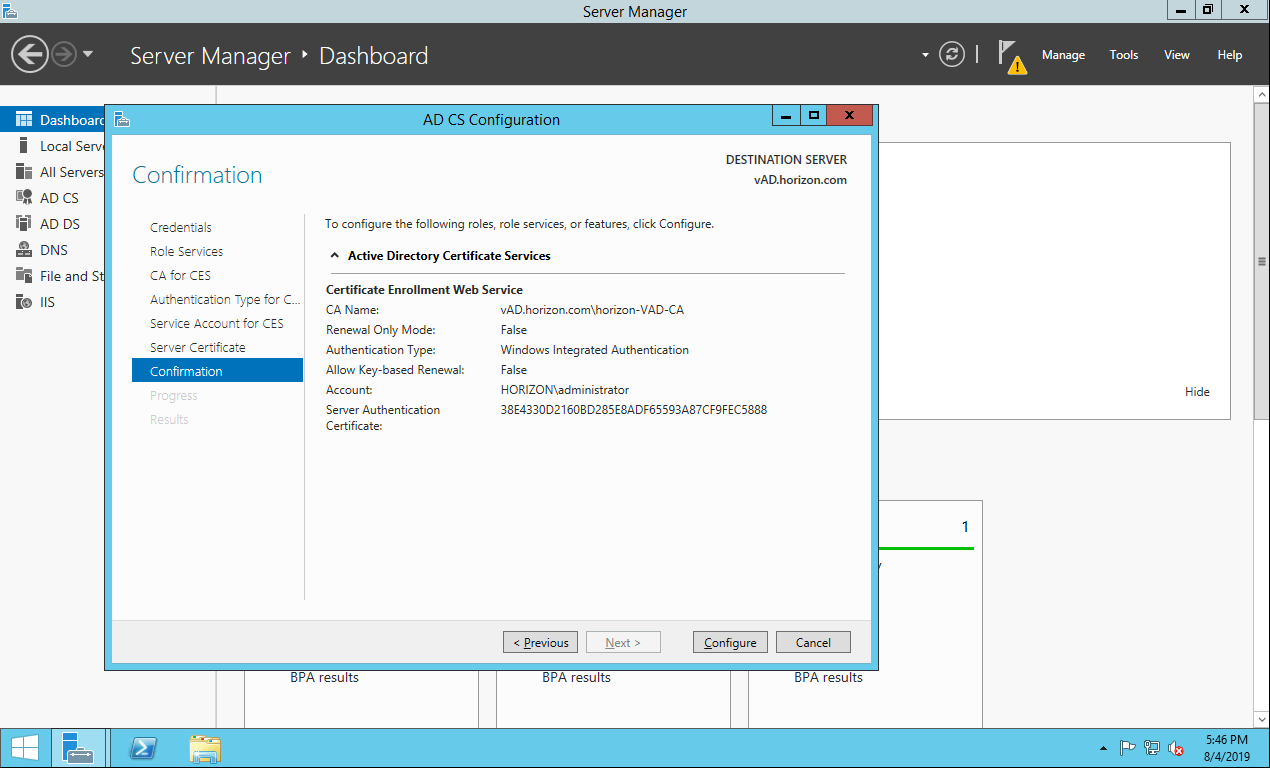Open File Explorer from the taskbar
The width and height of the screenshot is (1270, 768).
click(x=205, y=748)
